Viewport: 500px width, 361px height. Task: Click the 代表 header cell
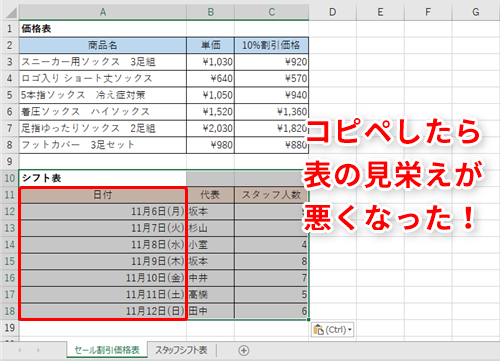click(x=210, y=195)
